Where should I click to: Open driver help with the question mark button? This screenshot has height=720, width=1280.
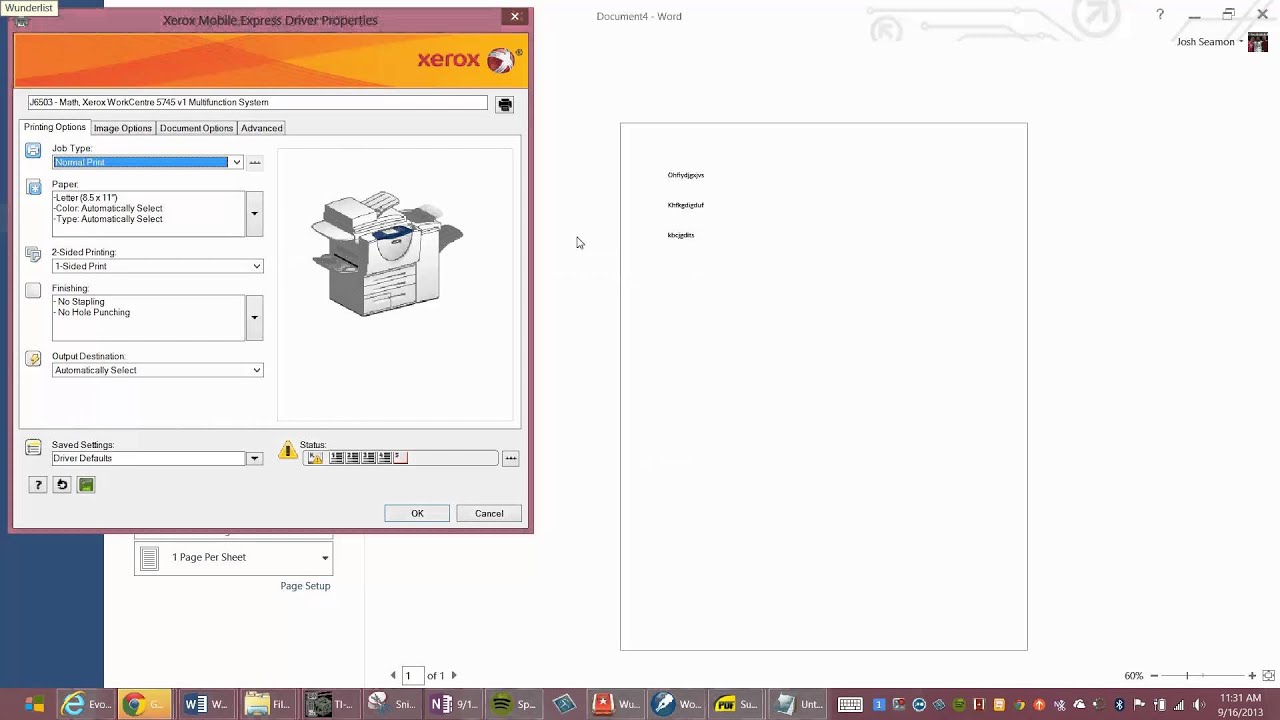click(38, 485)
